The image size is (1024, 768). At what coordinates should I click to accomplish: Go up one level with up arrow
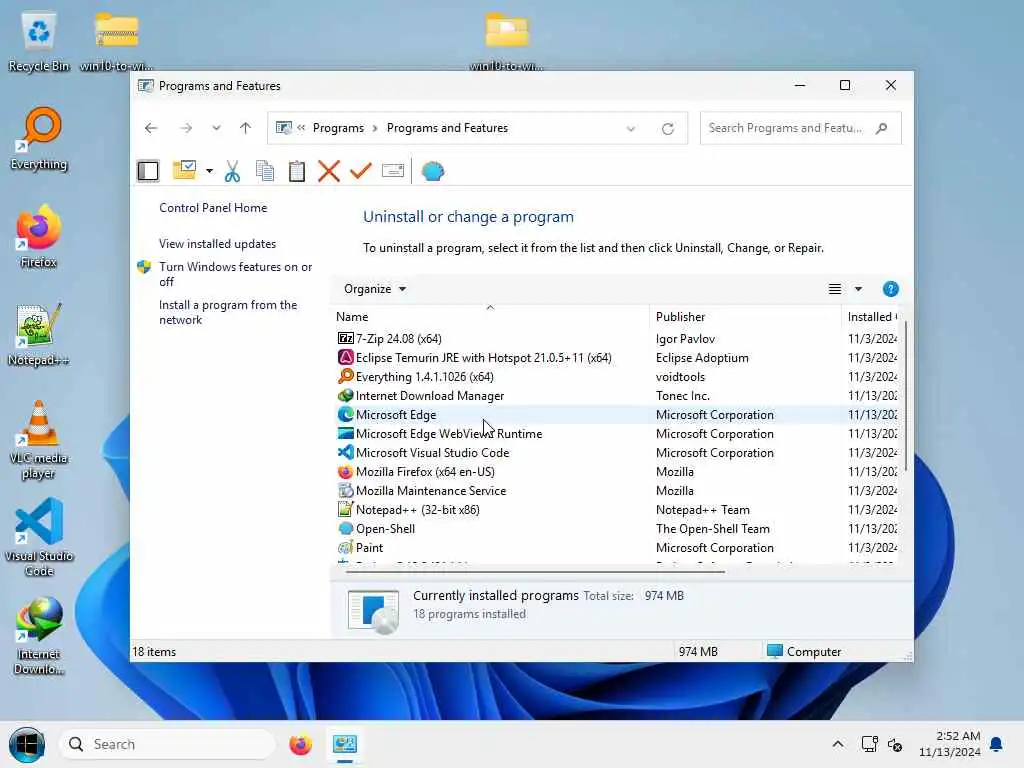pyautogui.click(x=246, y=128)
